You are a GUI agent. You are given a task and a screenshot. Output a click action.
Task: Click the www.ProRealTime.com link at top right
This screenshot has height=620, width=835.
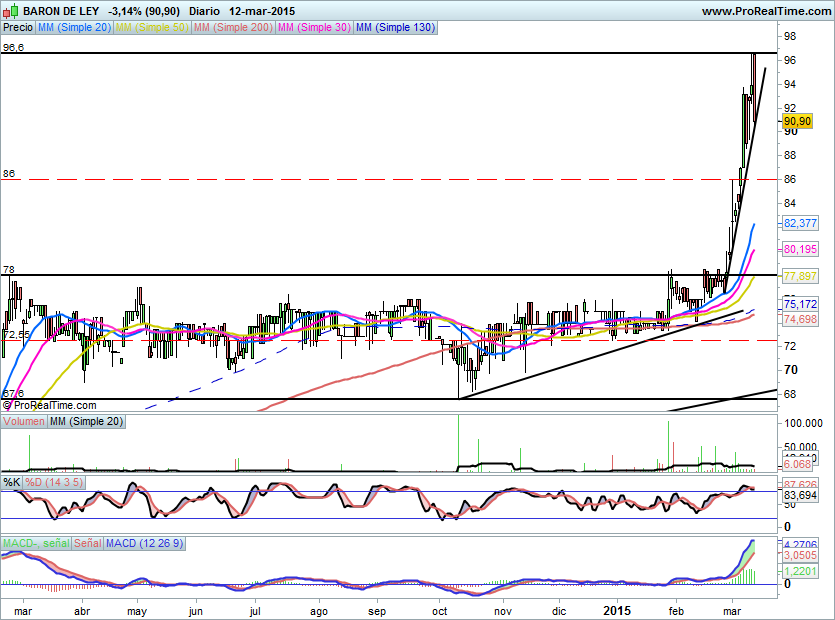765,11
